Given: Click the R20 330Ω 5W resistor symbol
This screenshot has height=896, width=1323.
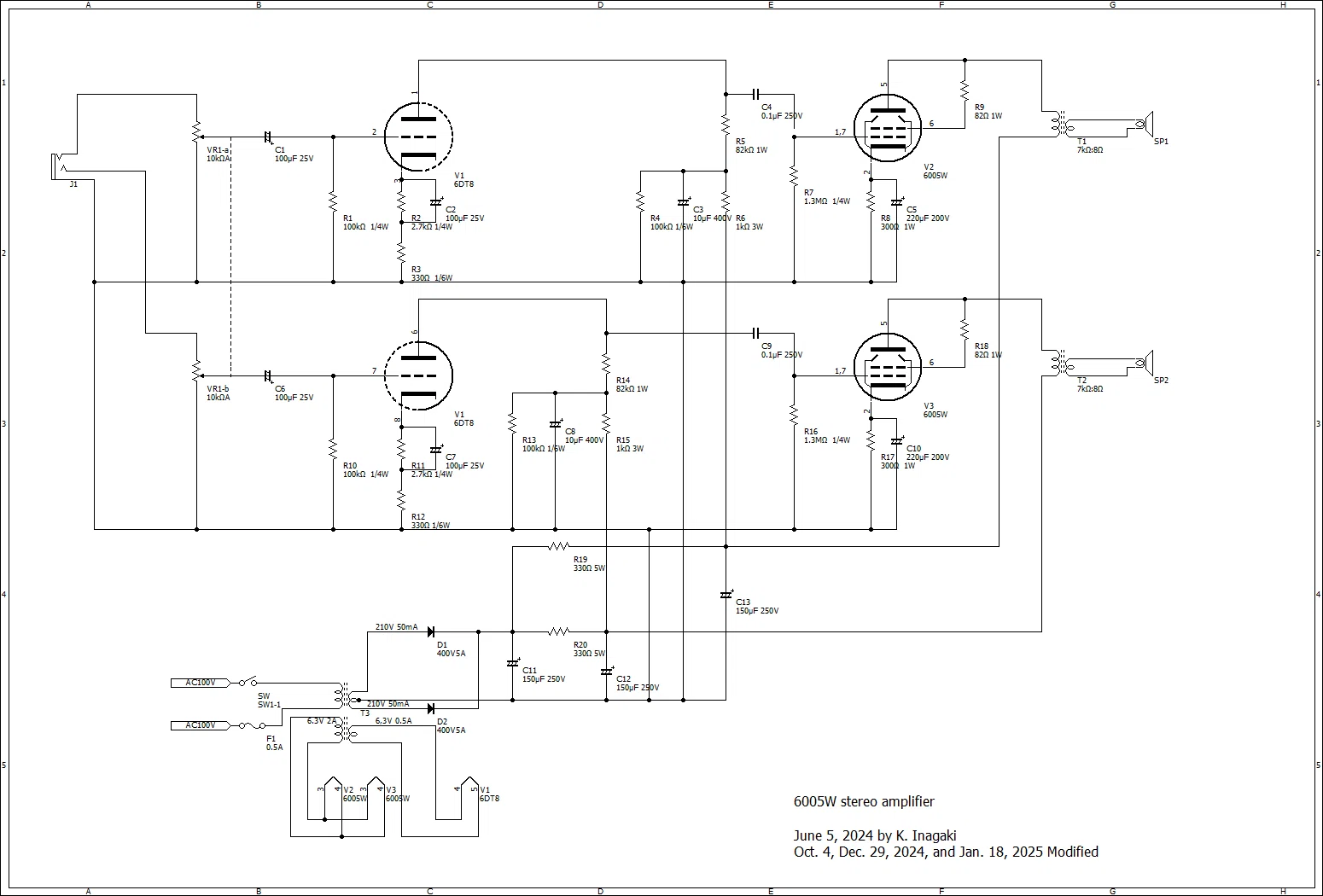Looking at the screenshot, I should (559, 631).
